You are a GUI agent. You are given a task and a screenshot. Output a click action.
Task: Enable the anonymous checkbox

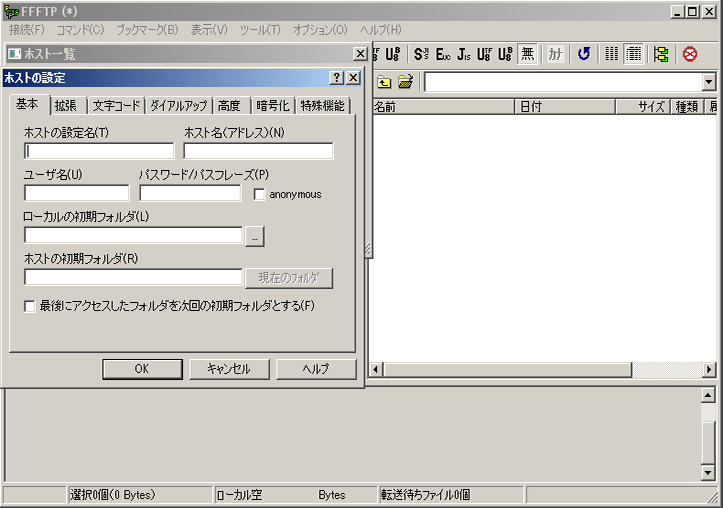(259, 195)
